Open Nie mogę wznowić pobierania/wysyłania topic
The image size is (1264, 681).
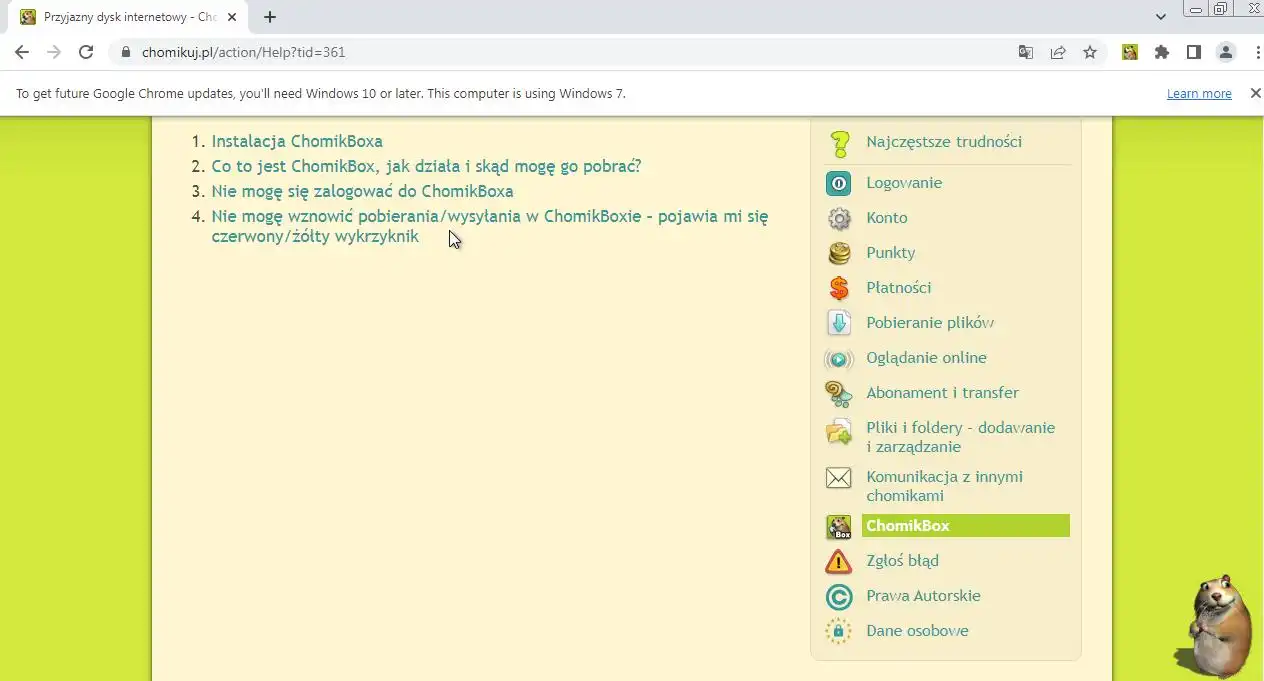pyautogui.click(x=490, y=226)
